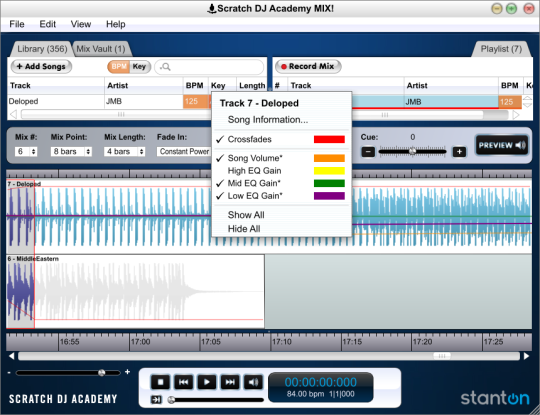Choose Show All in context menu
The width and height of the screenshot is (540, 415).
(x=246, y=215)
